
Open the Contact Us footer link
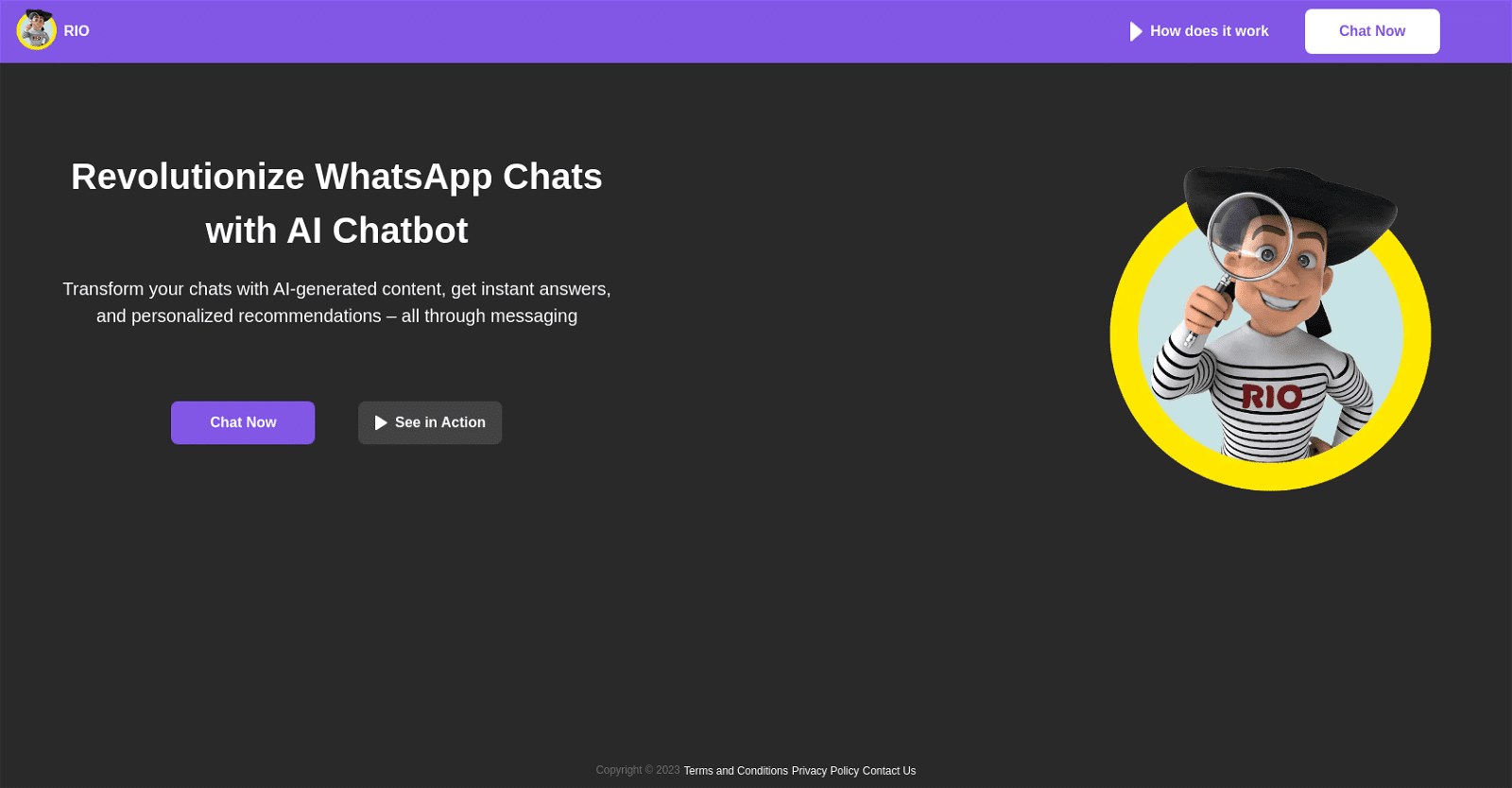[889, 771]
